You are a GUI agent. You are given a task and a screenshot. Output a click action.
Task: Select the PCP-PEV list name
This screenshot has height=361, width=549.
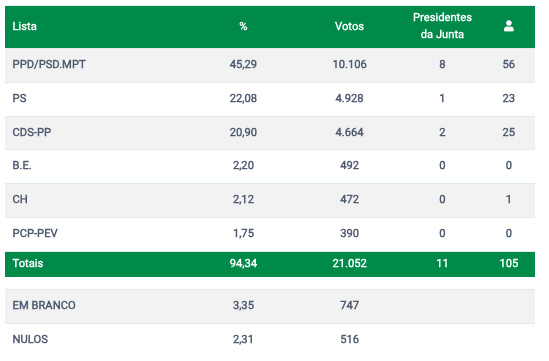coord(35,233)
